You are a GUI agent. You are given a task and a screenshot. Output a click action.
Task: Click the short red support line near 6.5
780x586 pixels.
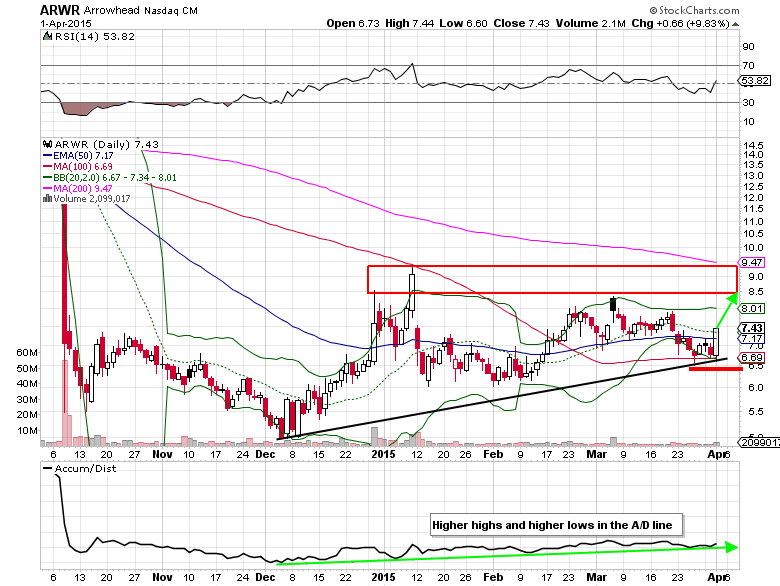pos(716,369)
